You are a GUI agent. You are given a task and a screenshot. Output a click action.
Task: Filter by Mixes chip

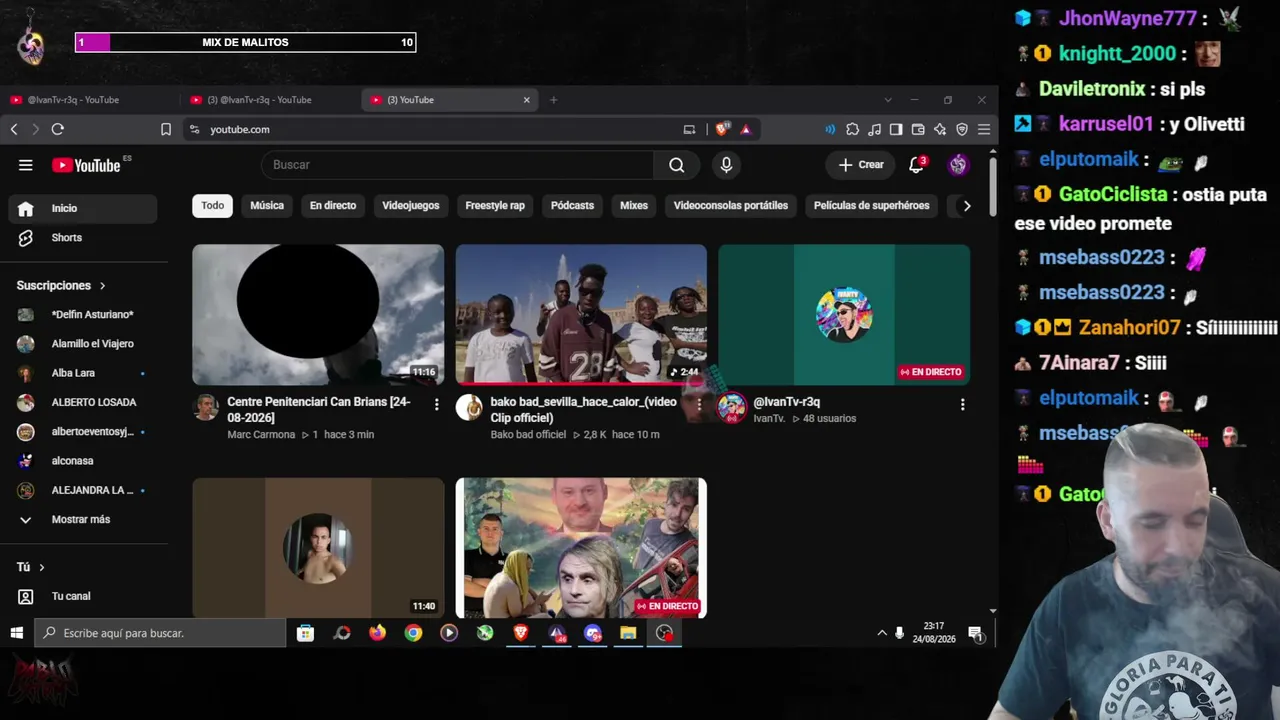coord(634,206)
